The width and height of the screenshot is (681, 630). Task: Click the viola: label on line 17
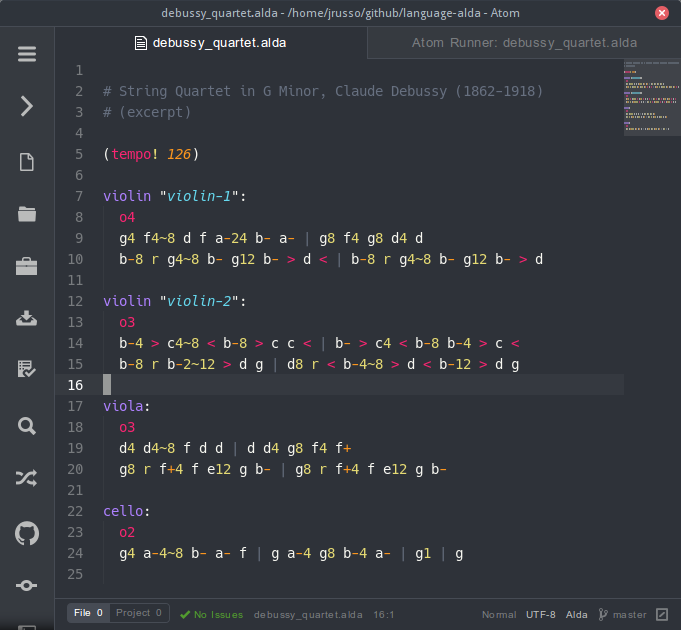[x=126, y=406]
